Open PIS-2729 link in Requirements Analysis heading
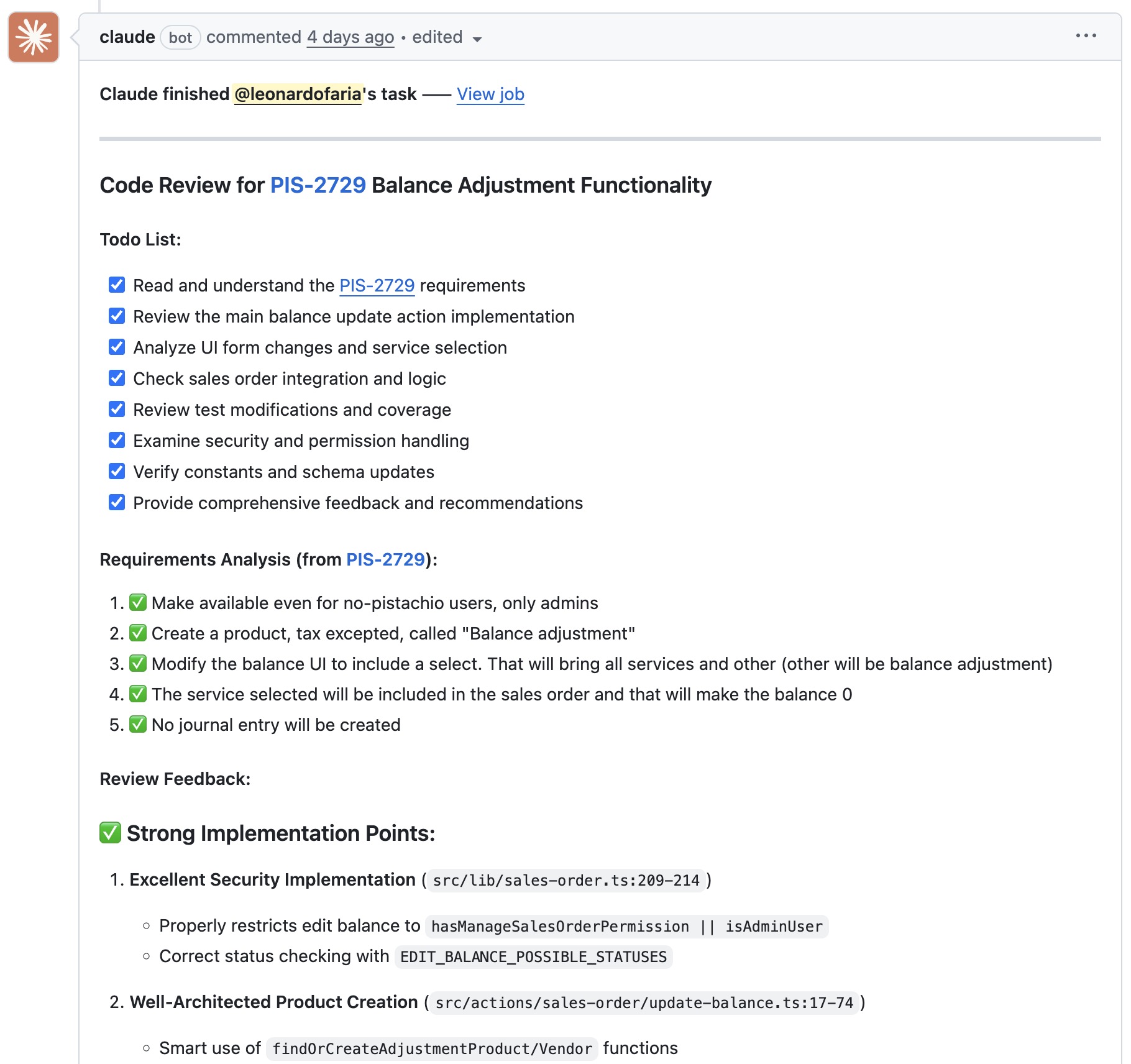This screenshot has height=1064, width=1131. coord(386,559)
